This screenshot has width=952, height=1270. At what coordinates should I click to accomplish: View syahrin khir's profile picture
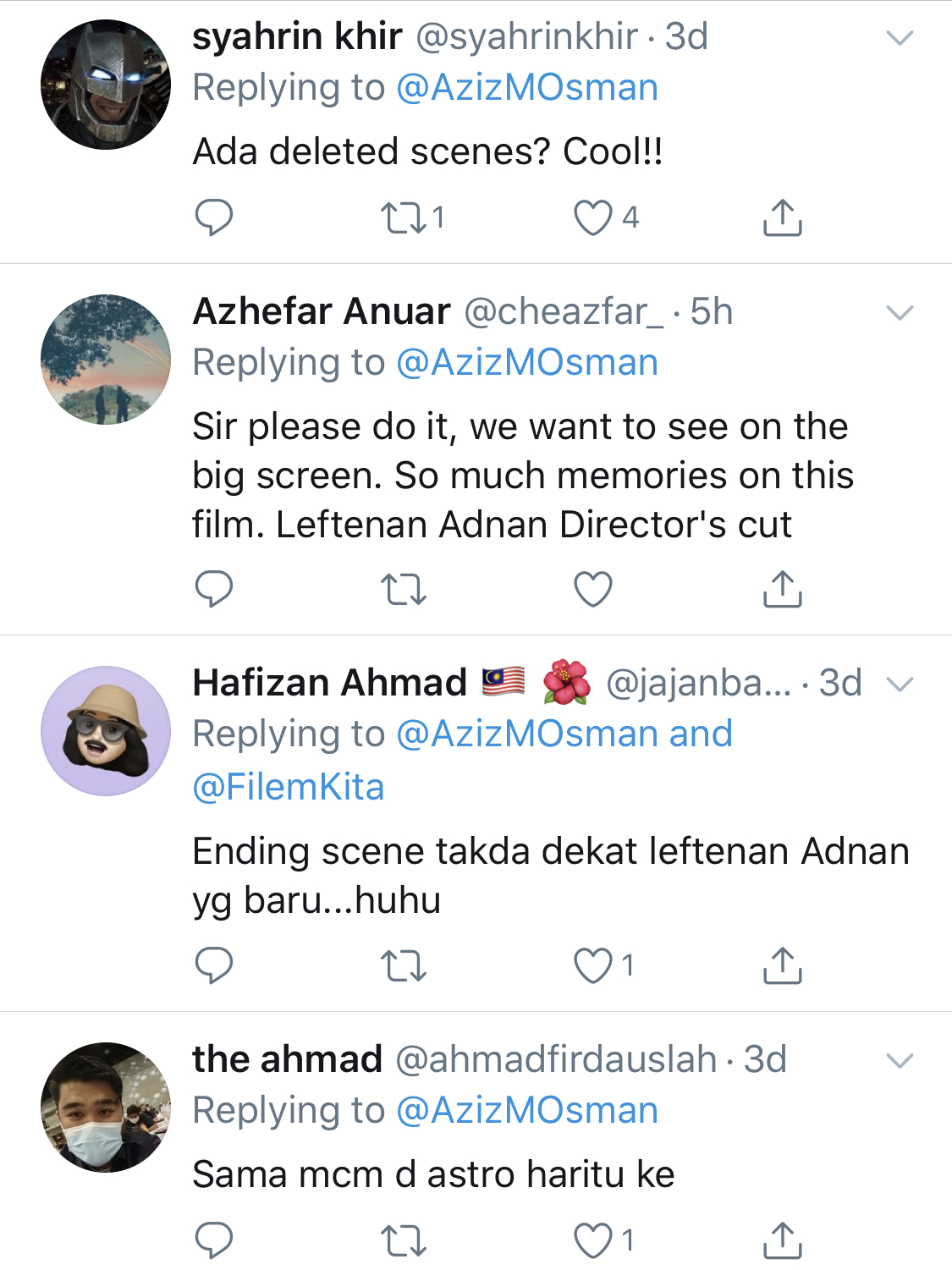click(x=106, y=85)
